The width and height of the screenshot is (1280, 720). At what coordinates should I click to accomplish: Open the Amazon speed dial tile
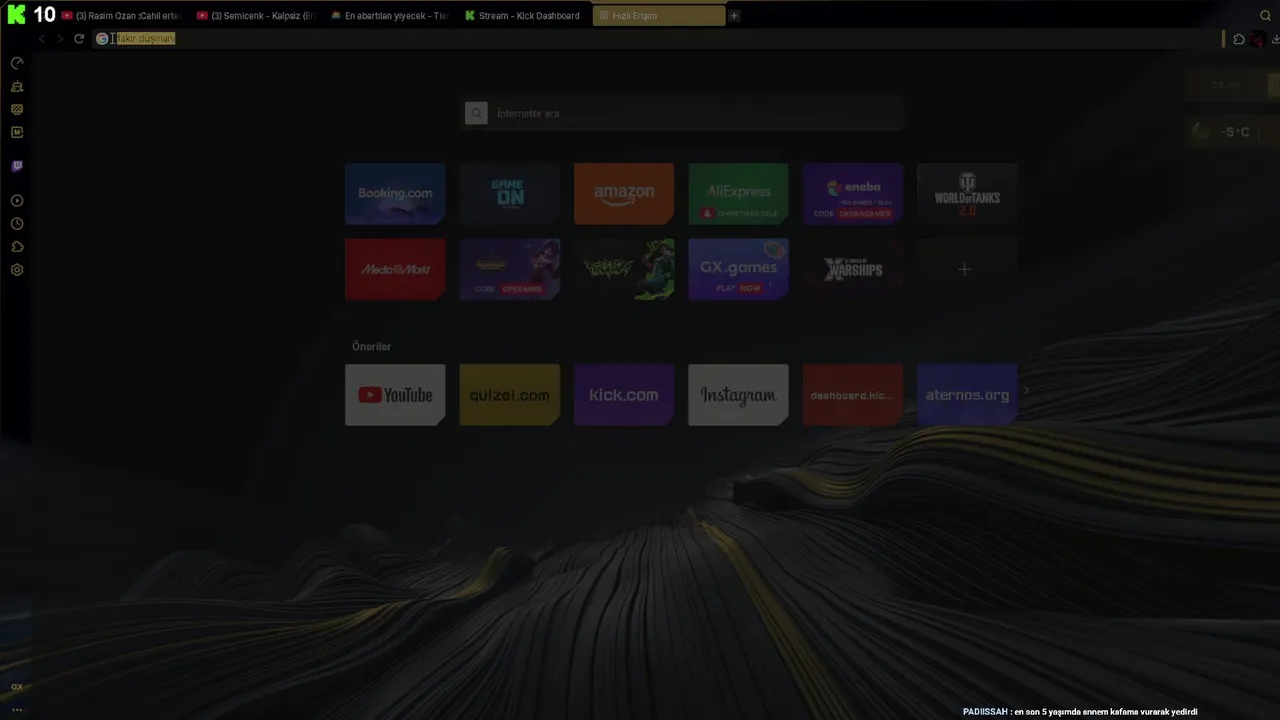click(x=624, y=194)
